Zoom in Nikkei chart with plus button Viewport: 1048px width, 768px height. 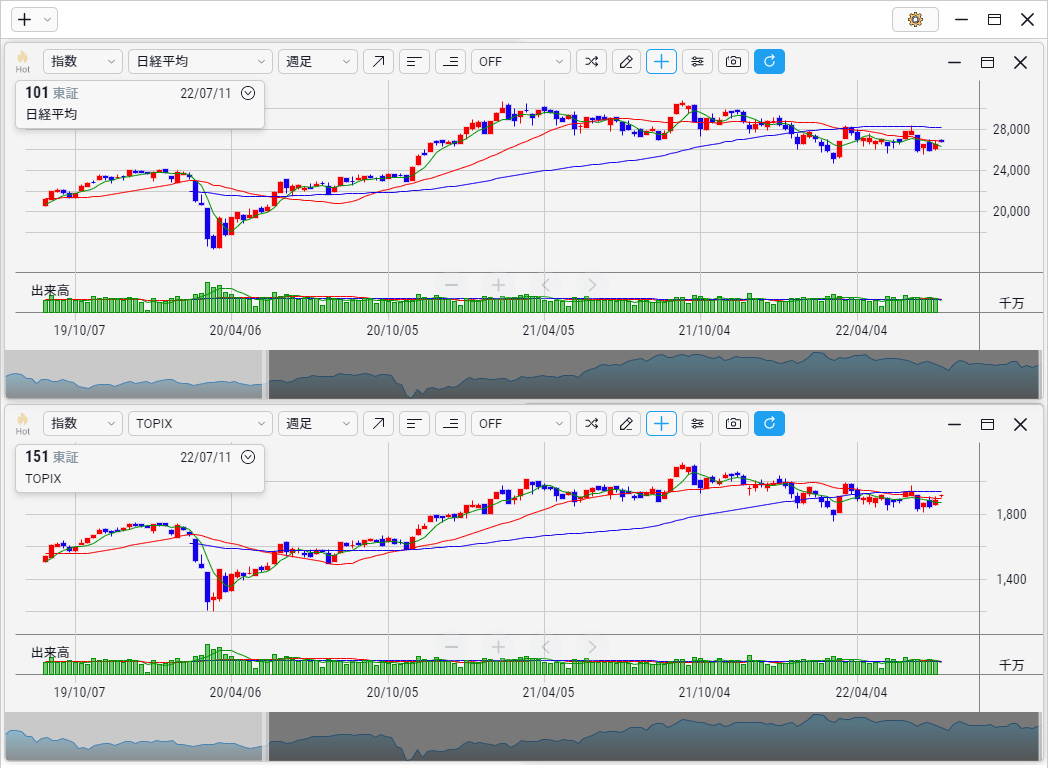click(x=498, y=285)
